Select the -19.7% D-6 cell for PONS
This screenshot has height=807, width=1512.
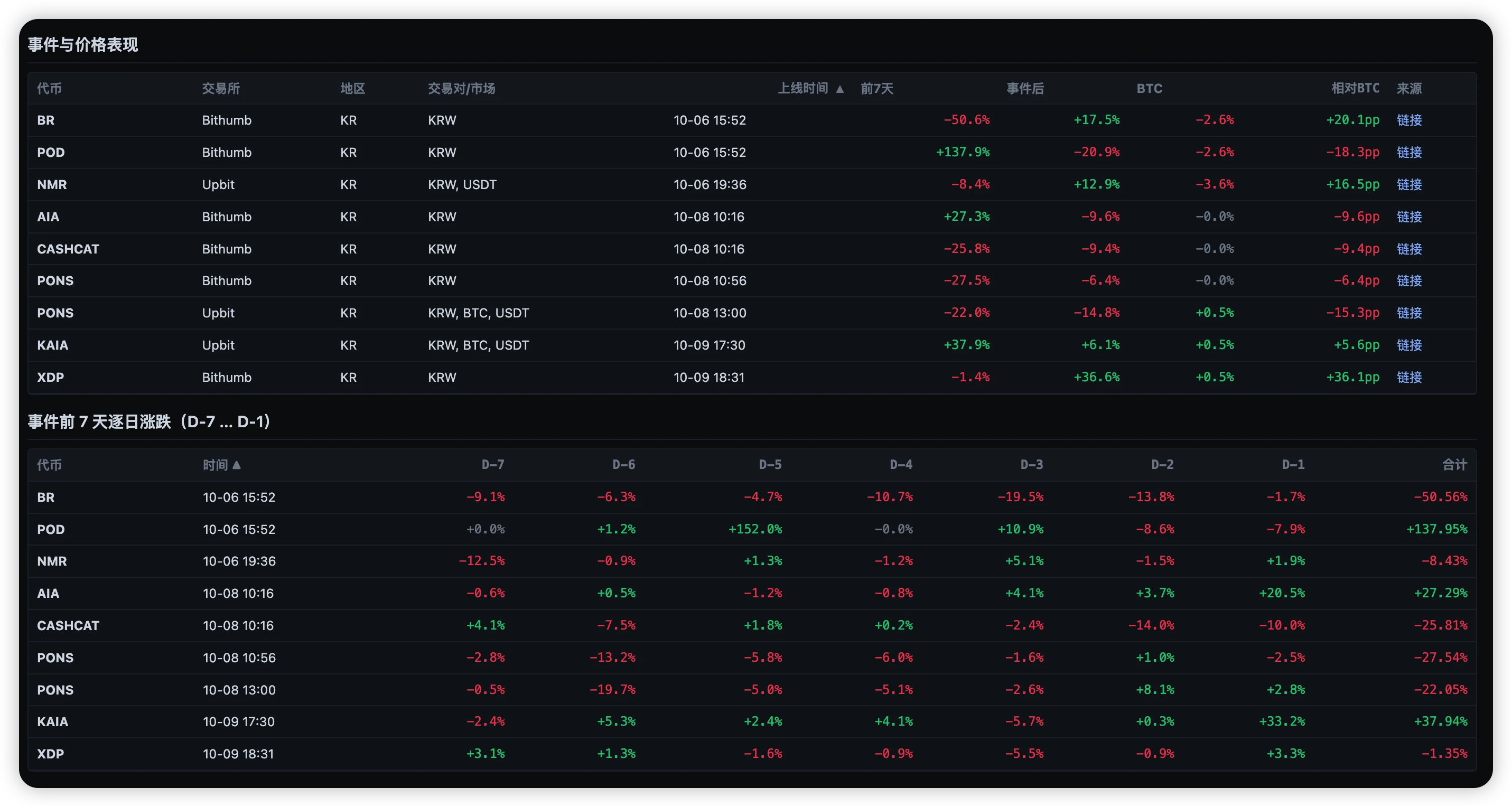[612, 690]
